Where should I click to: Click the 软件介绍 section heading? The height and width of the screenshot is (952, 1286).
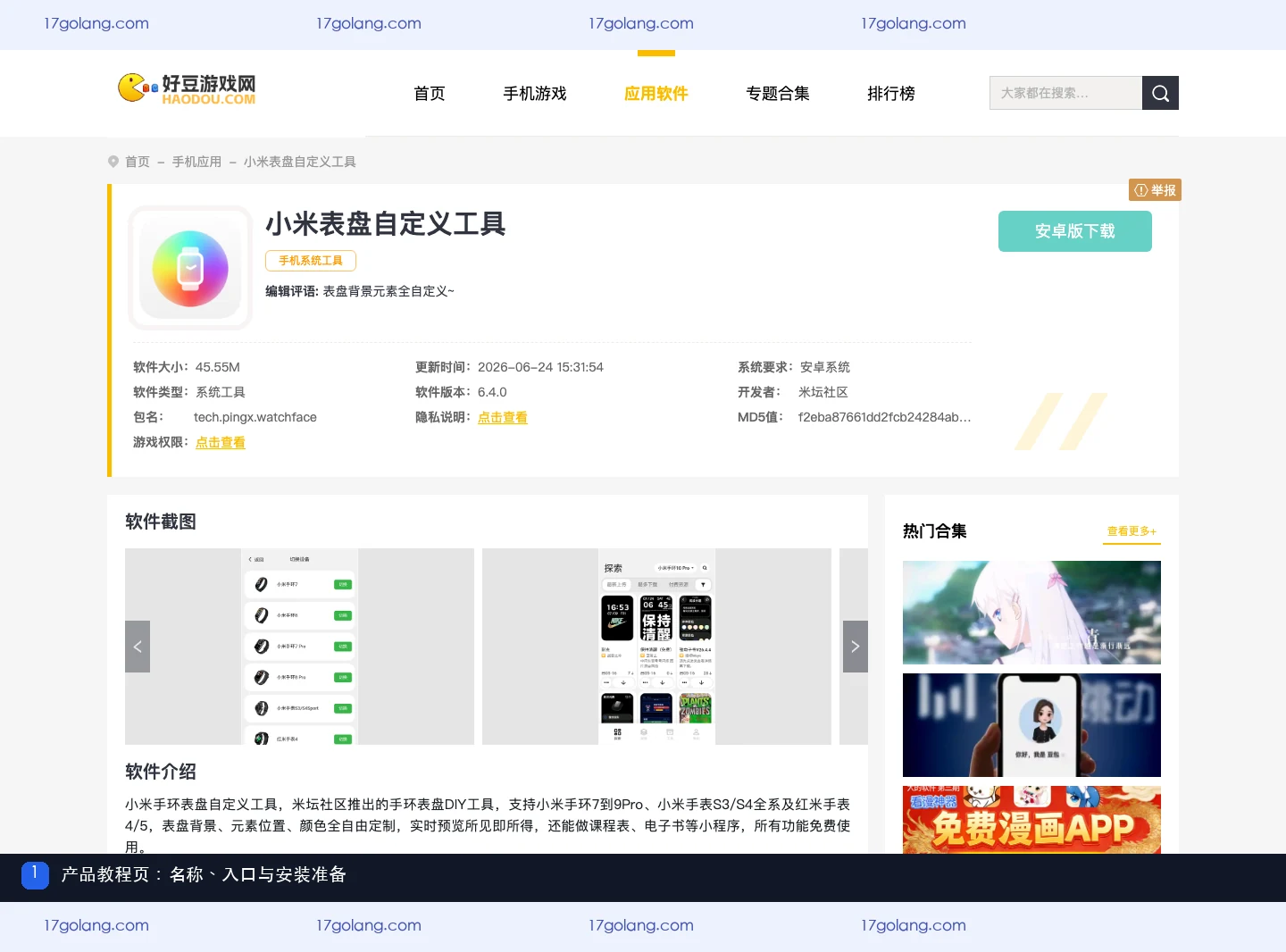pos(161,772)
